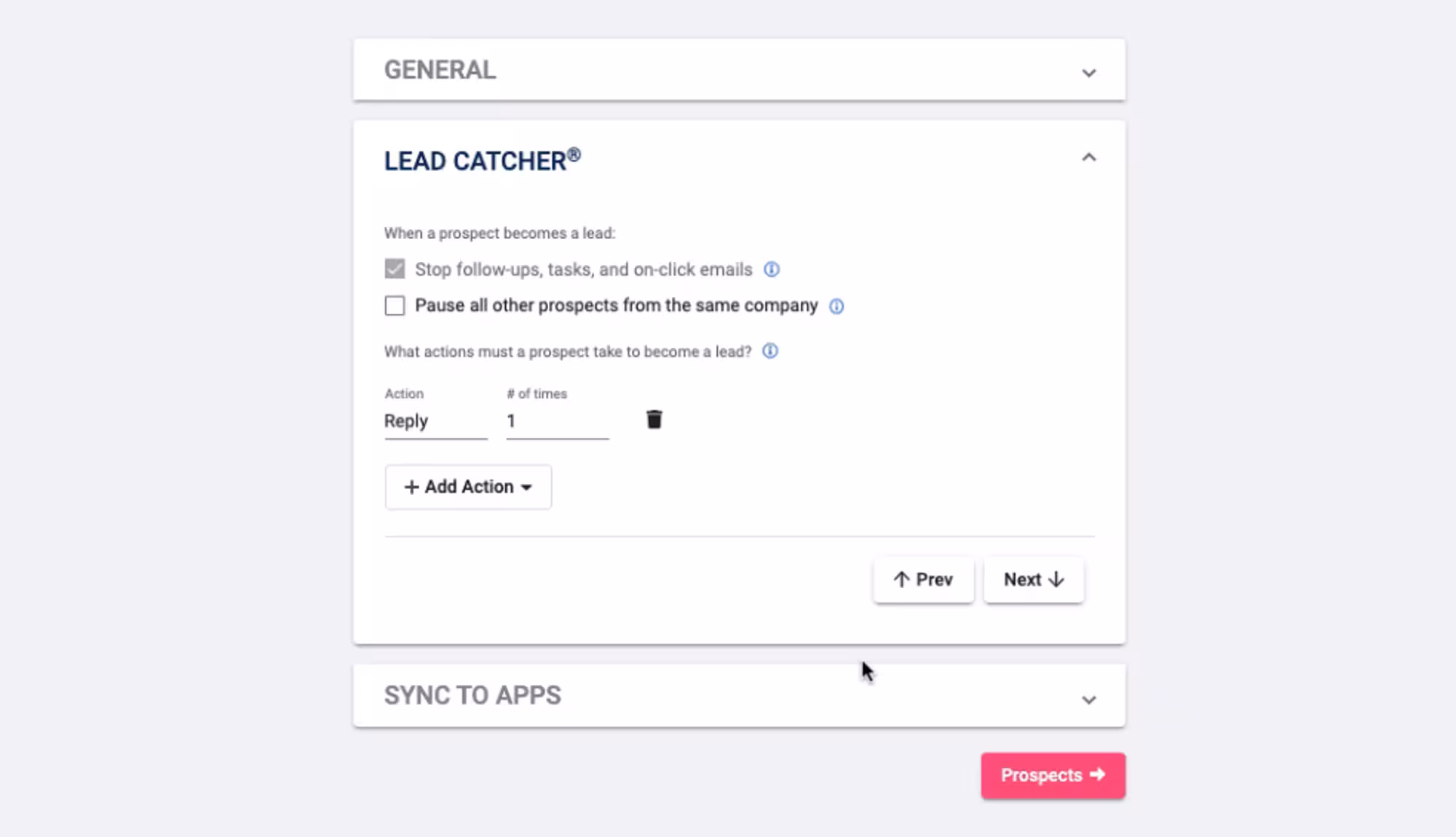Click info icon next to Pause all prospects

click(x=836, y=306)
